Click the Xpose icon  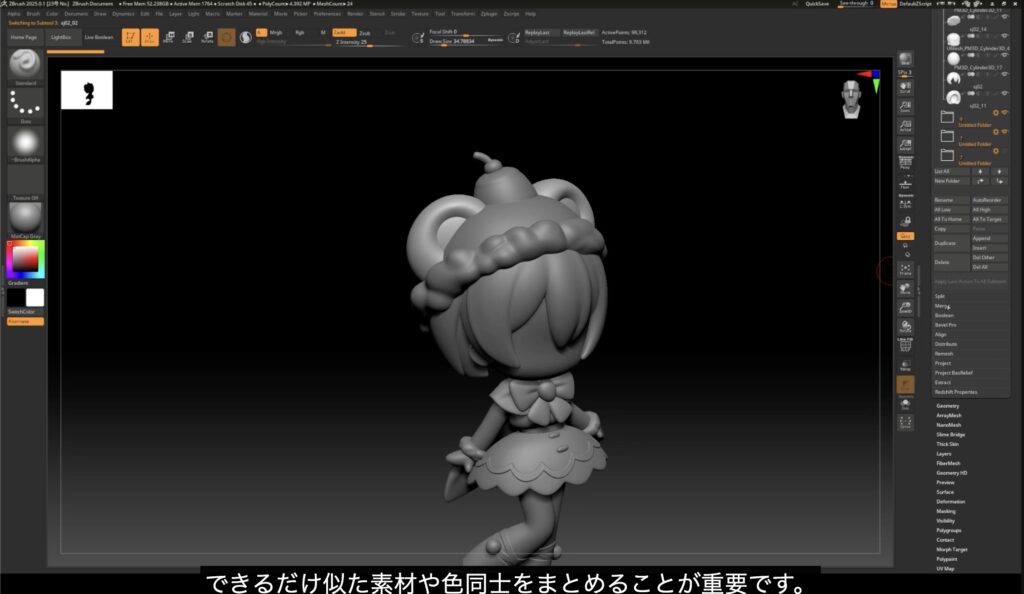click(x=905, y=423)
